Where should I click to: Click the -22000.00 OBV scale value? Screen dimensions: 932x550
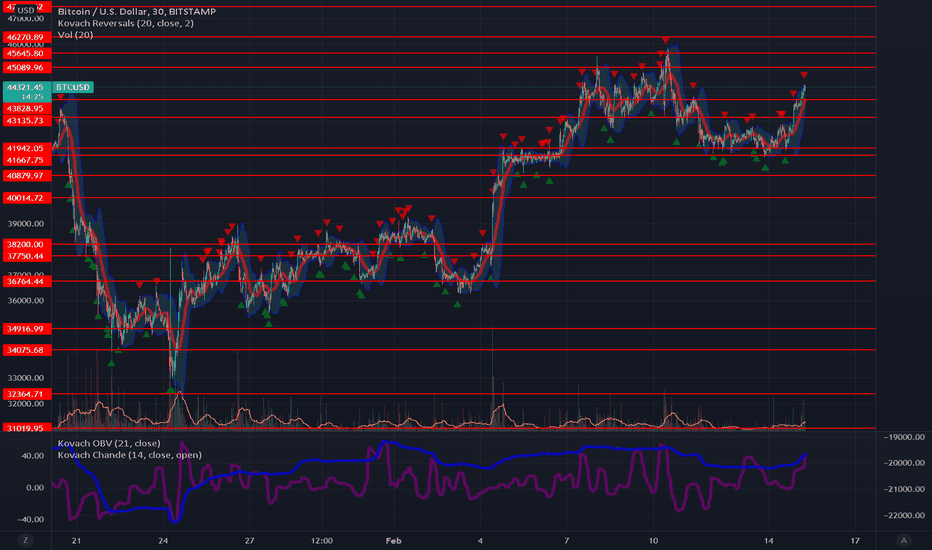click(903, 516)
